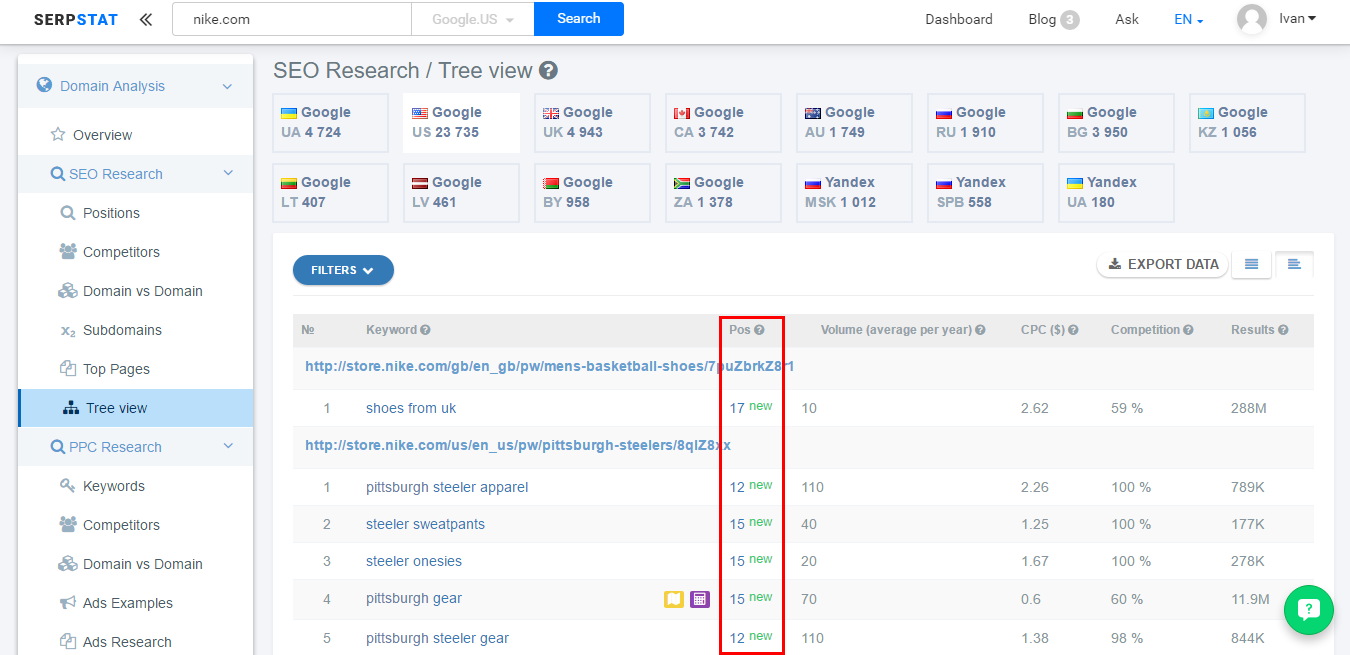Image resolution: width=1350 pixels, height=655 pixels.
Task: Select the Google UK 4 943 database
Action: 592,123
